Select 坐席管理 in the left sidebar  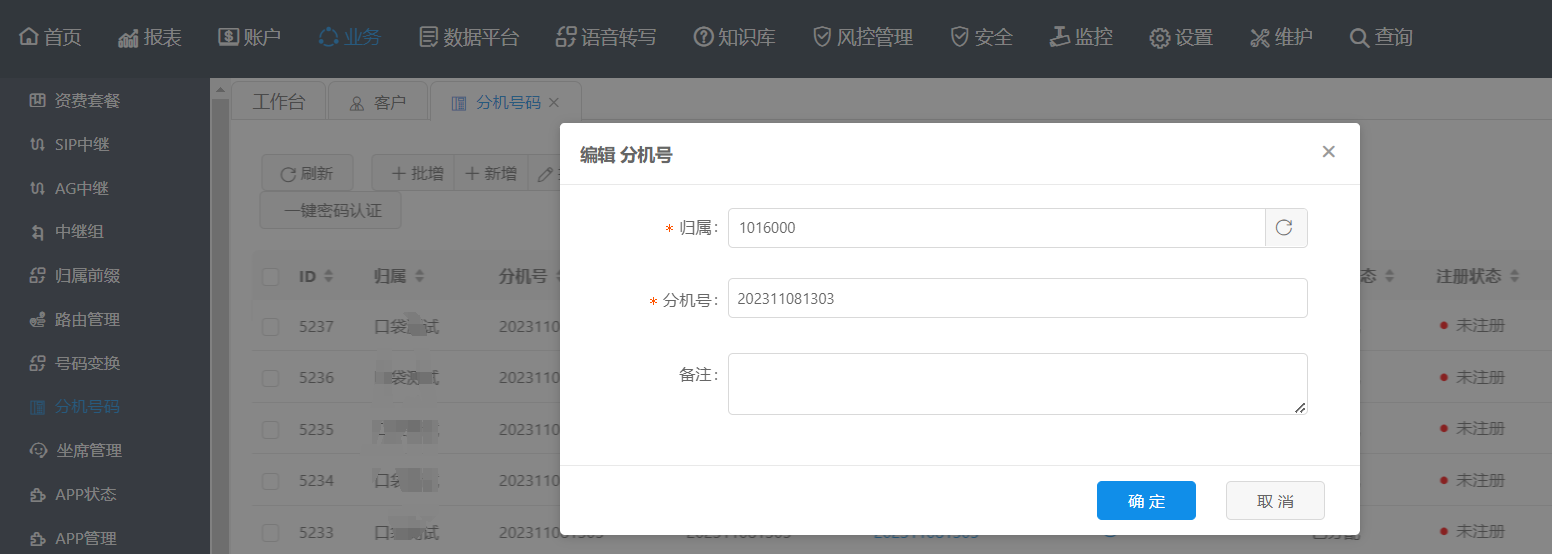click(x=88, y=451)
